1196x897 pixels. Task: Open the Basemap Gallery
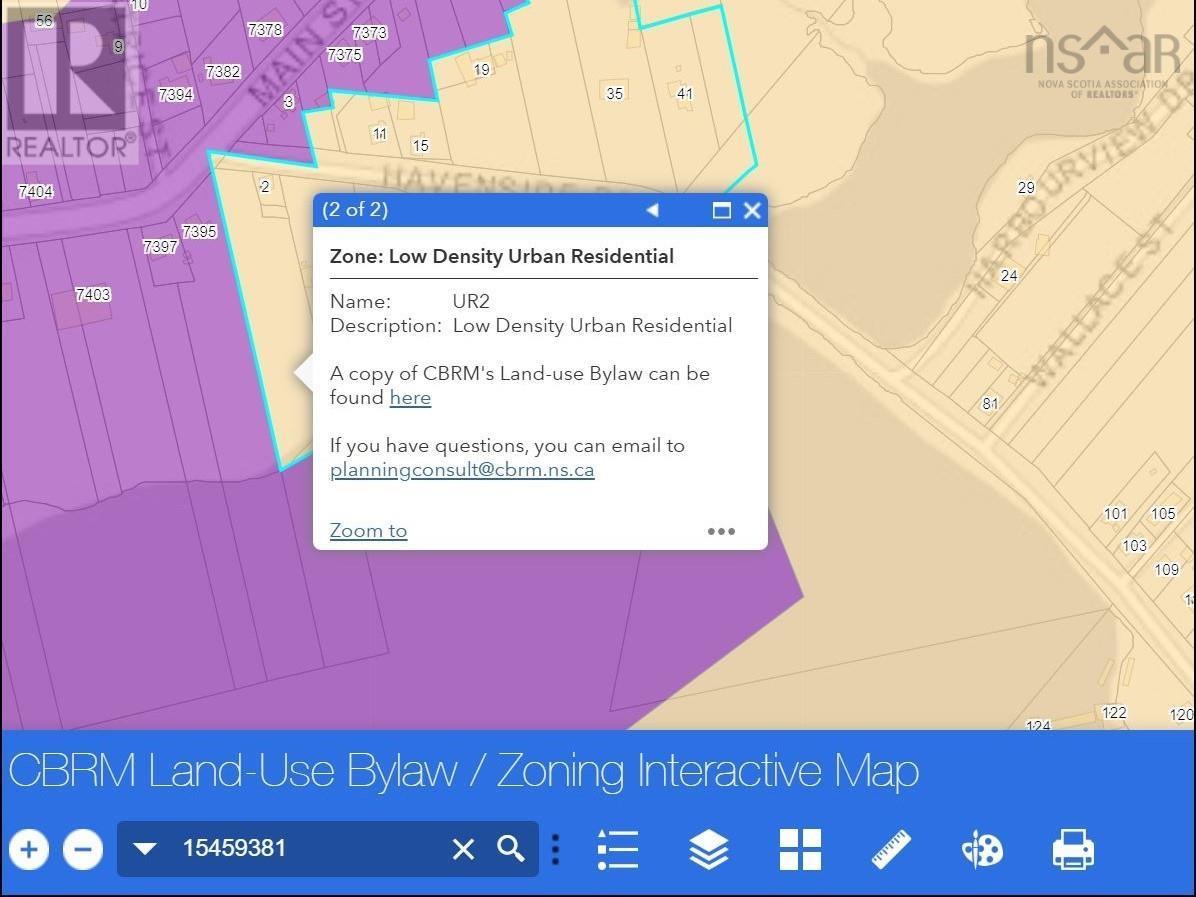click(799, 849)
